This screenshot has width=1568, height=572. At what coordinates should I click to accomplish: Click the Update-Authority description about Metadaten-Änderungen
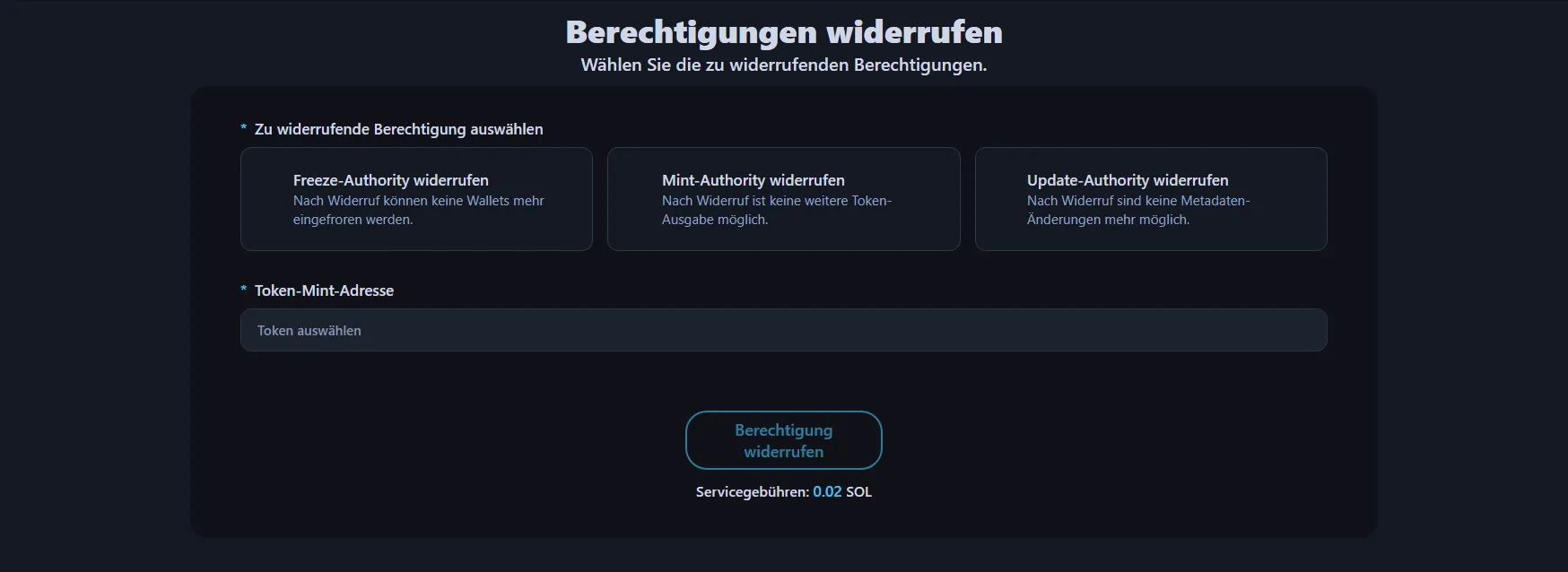(1137, 211)
